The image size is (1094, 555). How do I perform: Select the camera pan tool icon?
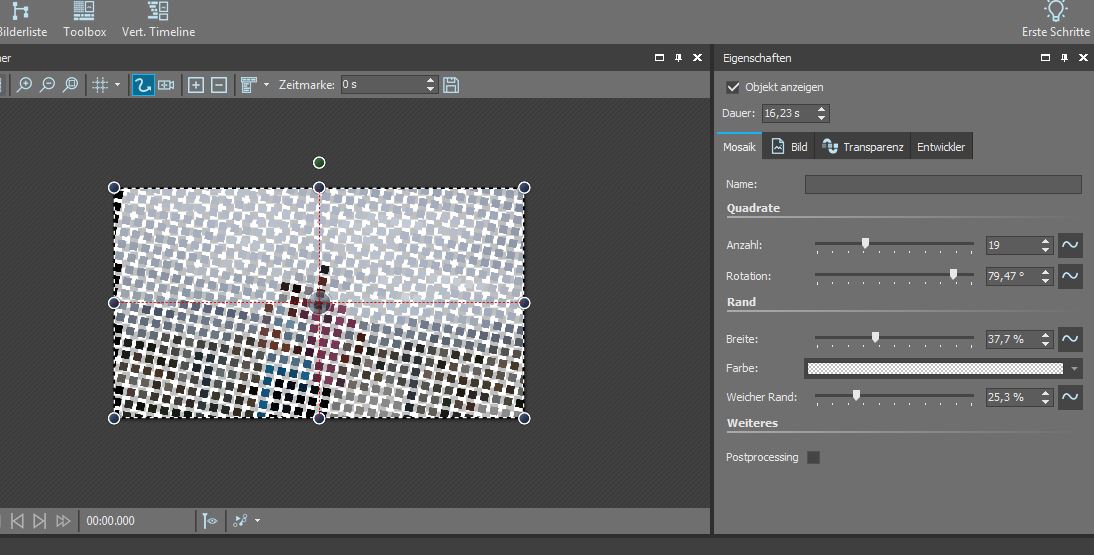click(x=166, y=85)
